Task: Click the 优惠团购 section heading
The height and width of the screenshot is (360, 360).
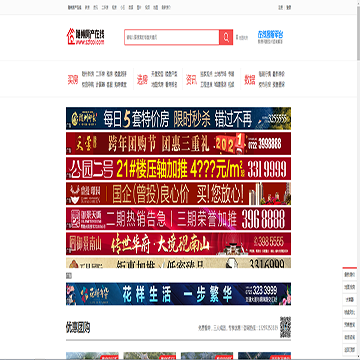Action: coord(78,328)
